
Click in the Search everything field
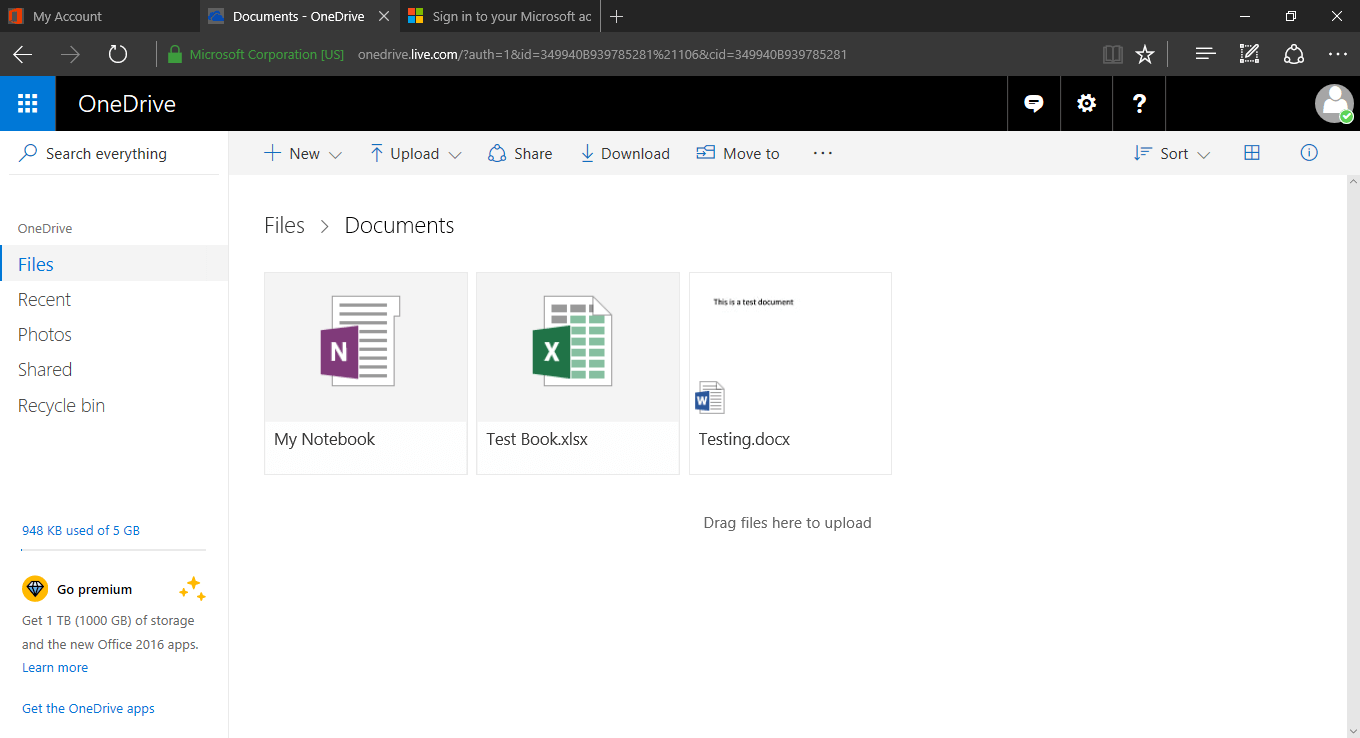click(x=114, y=153)
